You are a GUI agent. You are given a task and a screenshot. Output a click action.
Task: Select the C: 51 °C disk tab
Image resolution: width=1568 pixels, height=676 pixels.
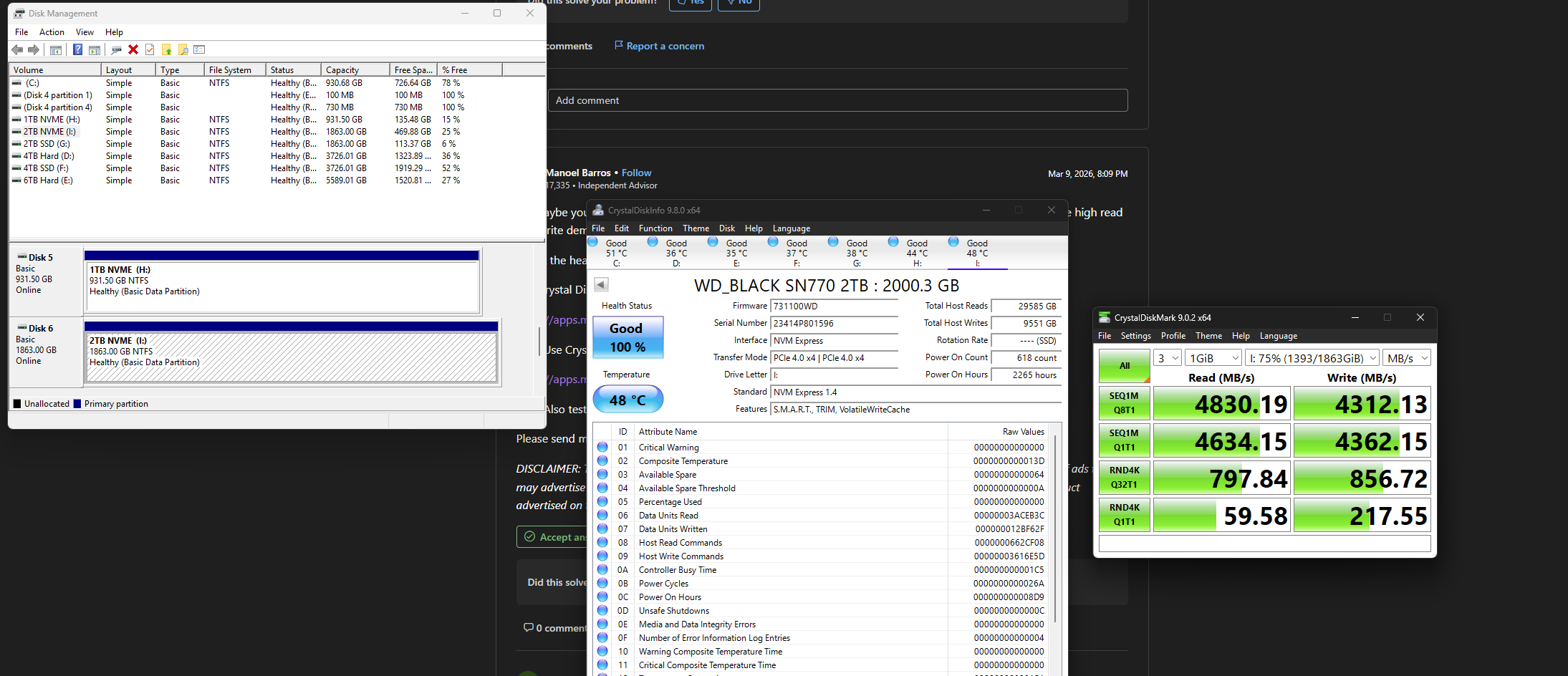pos(616,253)
